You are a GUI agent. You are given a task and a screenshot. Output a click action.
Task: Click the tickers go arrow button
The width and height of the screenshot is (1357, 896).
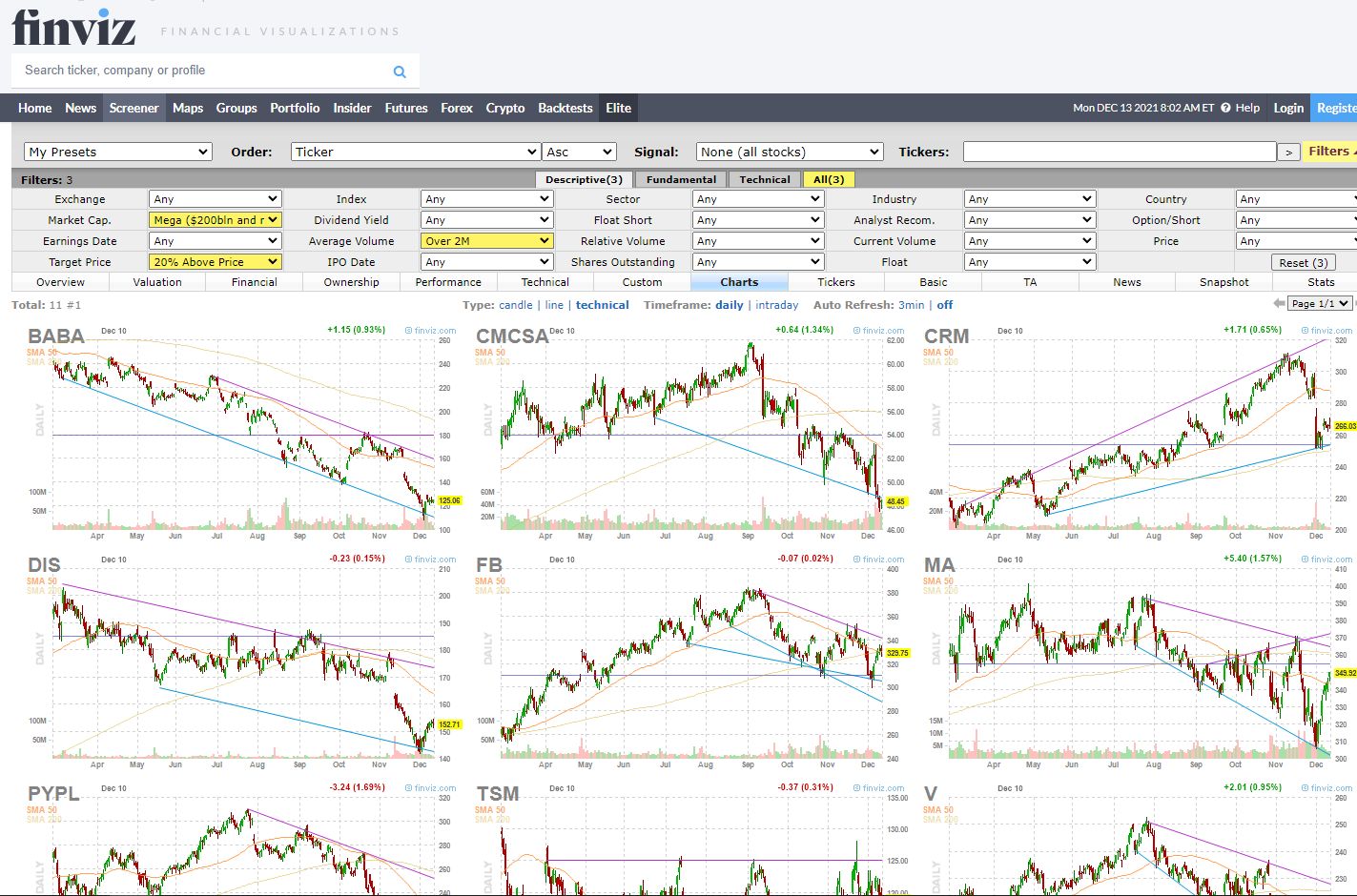(1288, 152)
